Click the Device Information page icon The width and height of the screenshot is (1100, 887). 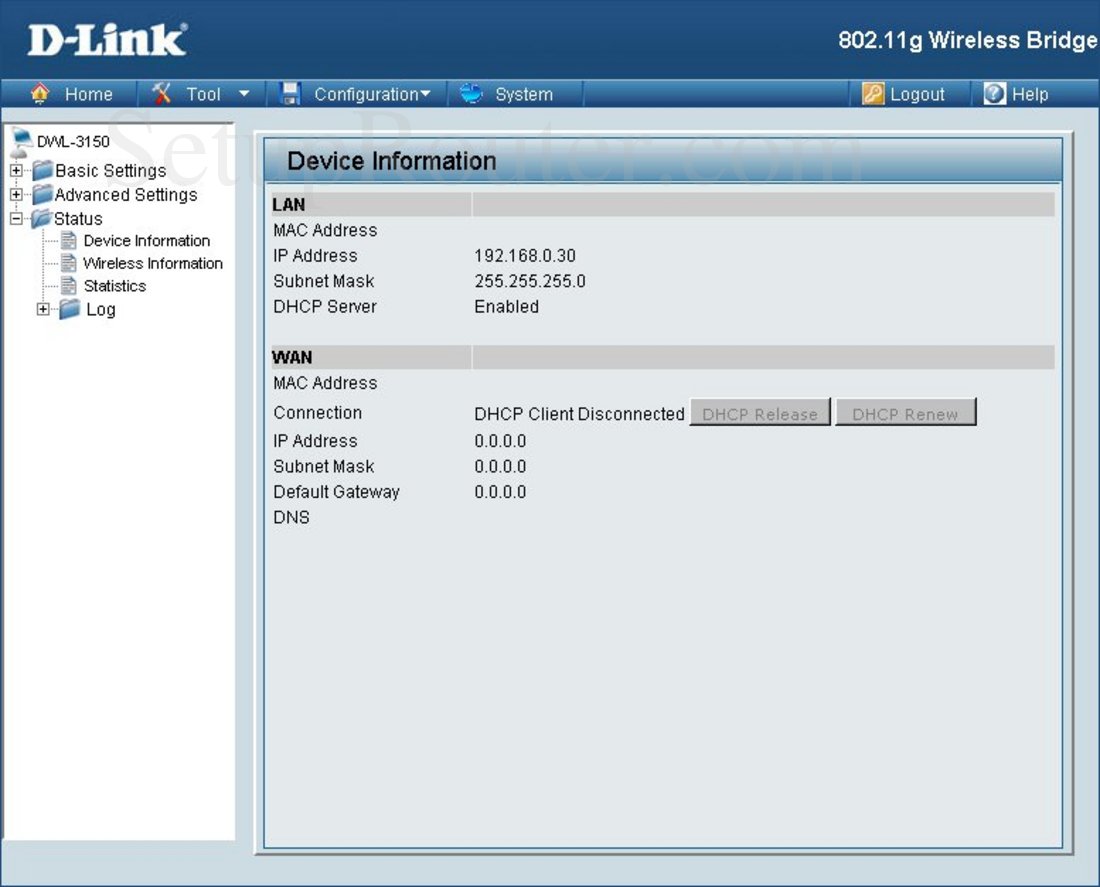click(67, 240)
